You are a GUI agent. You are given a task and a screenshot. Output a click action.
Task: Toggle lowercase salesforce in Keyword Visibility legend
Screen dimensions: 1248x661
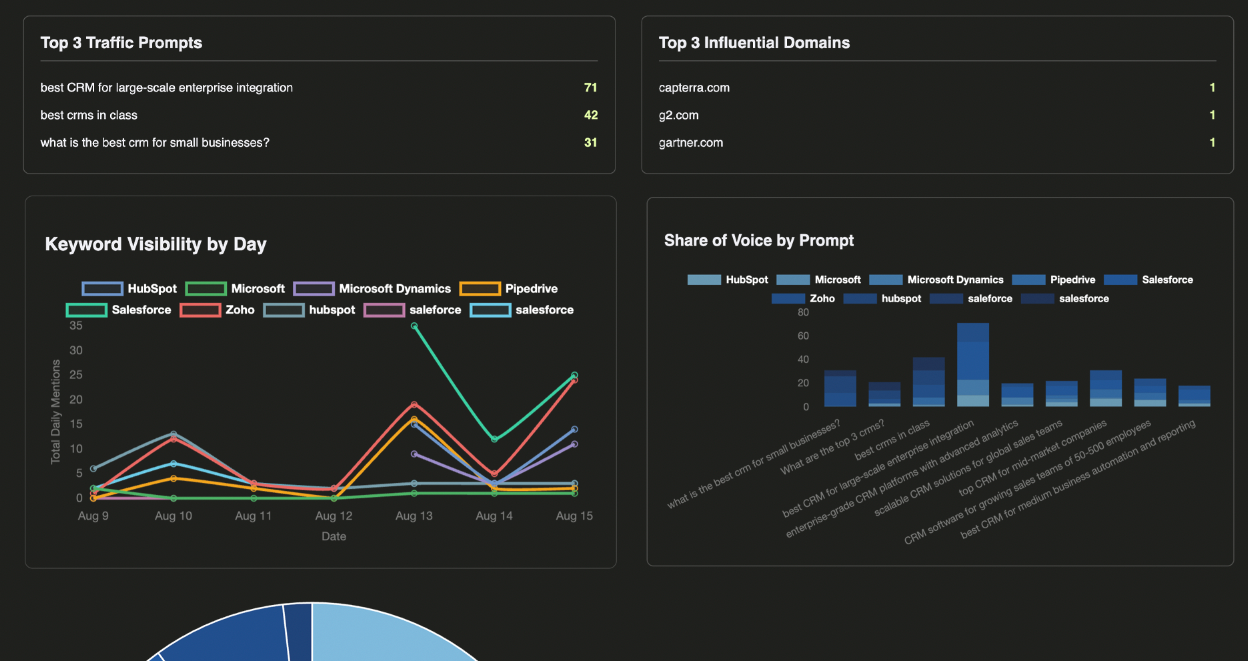pos(522,310)
